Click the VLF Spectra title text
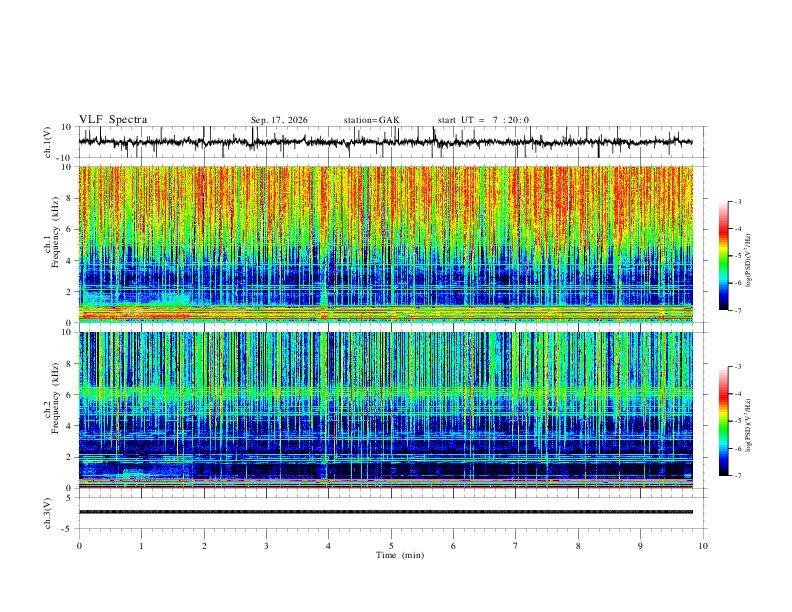The image size is (792, 612). (x=113, y=120)
